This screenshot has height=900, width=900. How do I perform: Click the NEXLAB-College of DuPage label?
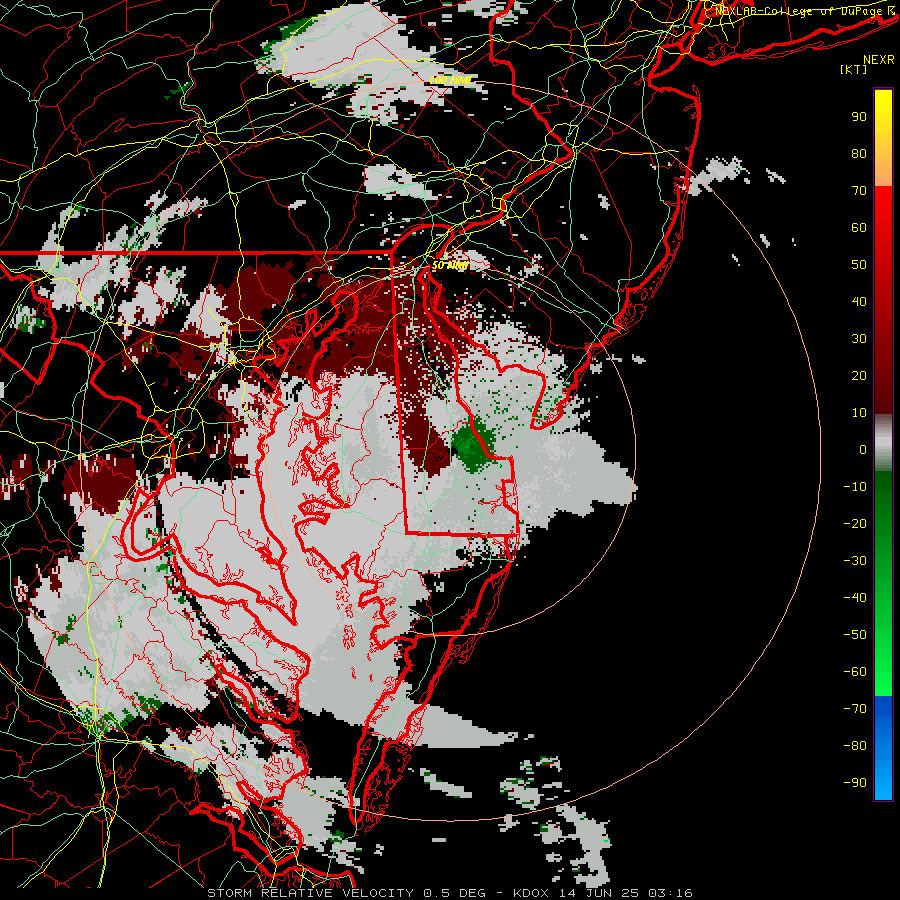click(804, 11)
